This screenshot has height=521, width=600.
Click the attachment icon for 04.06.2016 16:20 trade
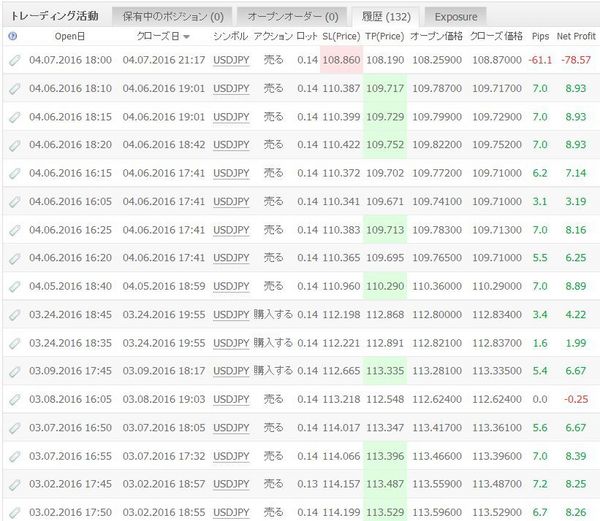tap(15, 259)
